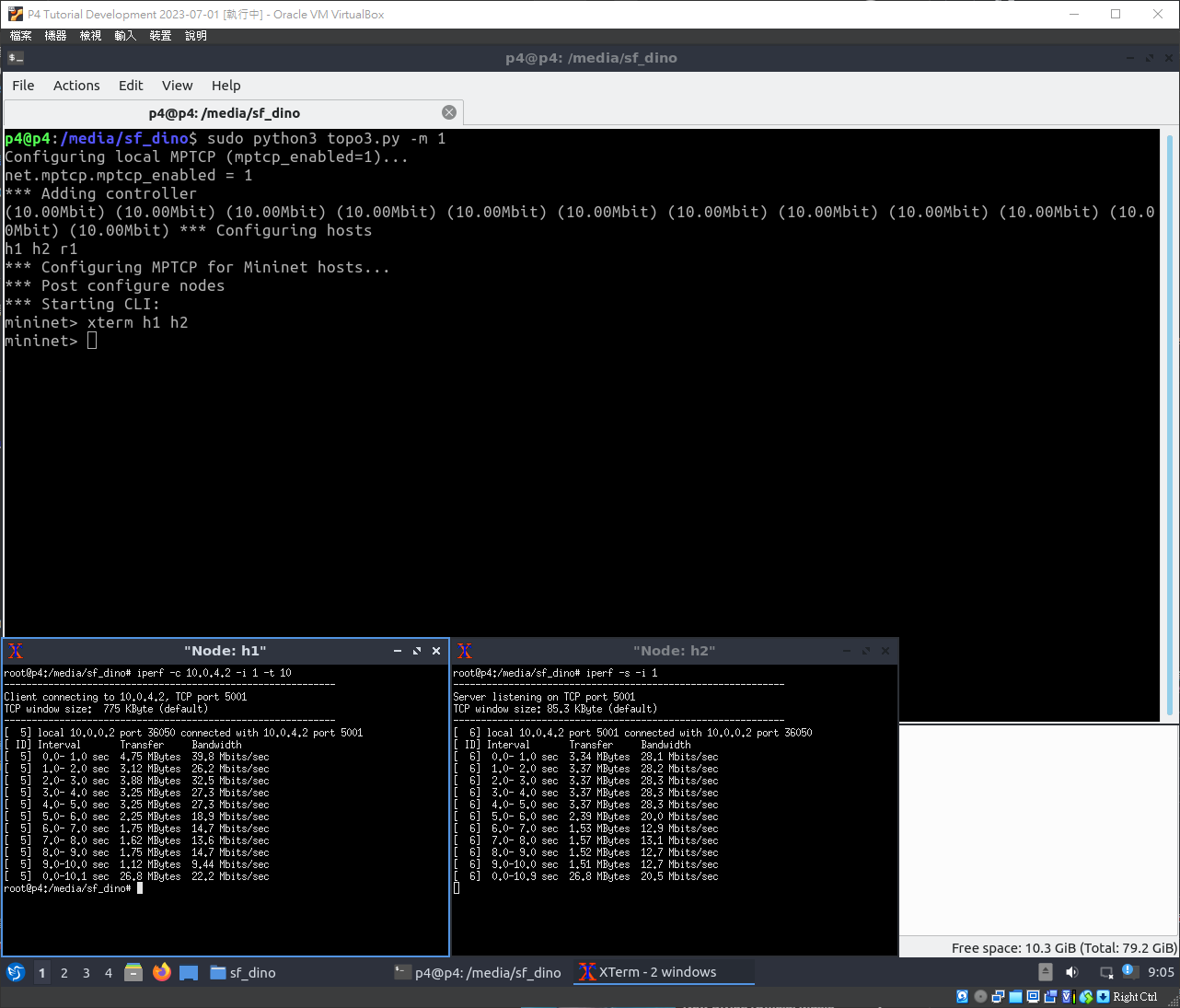Open the 檢視 menu in VirtualBox
1180x1008 pixels.
(x=90, y=36)
